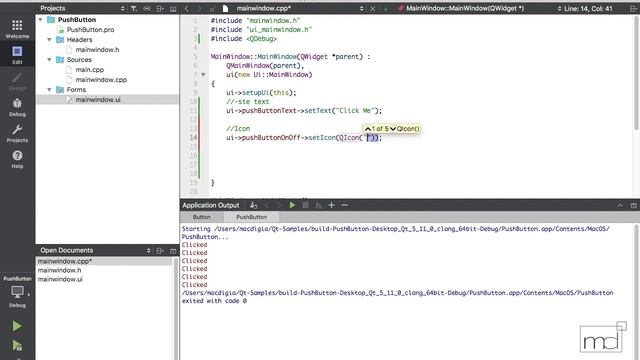Show next QIcon() overload in tooltip

(x=393, y=129)
